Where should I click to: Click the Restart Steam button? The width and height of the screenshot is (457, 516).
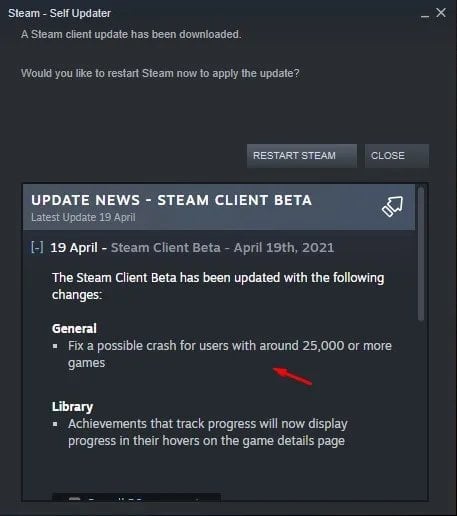click(x=302, y=156)
